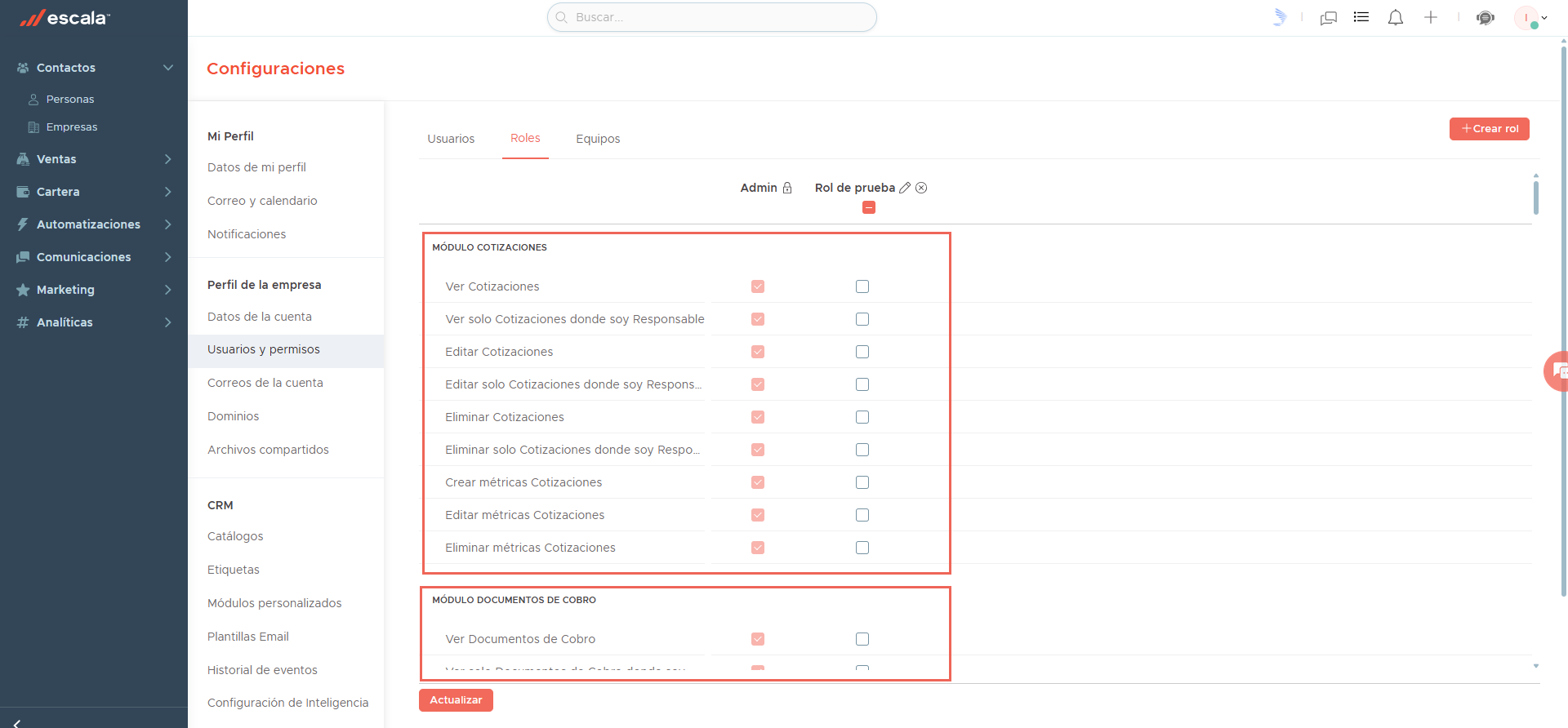
Task: Open Dominios settings
Action: click(x=233, y=416)
